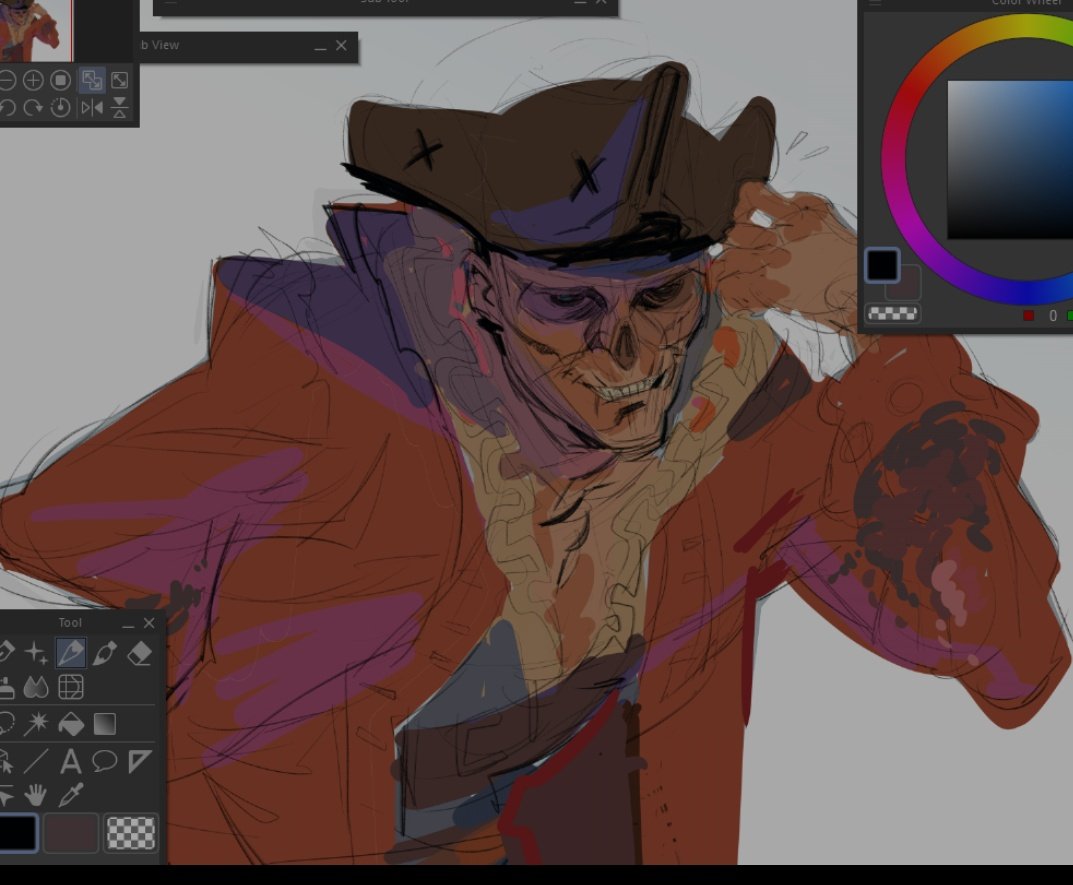Screen dimensions: 1073x885
Task: Pick the dark sub drawing color swatch
Action: click(x=72, y=832)
